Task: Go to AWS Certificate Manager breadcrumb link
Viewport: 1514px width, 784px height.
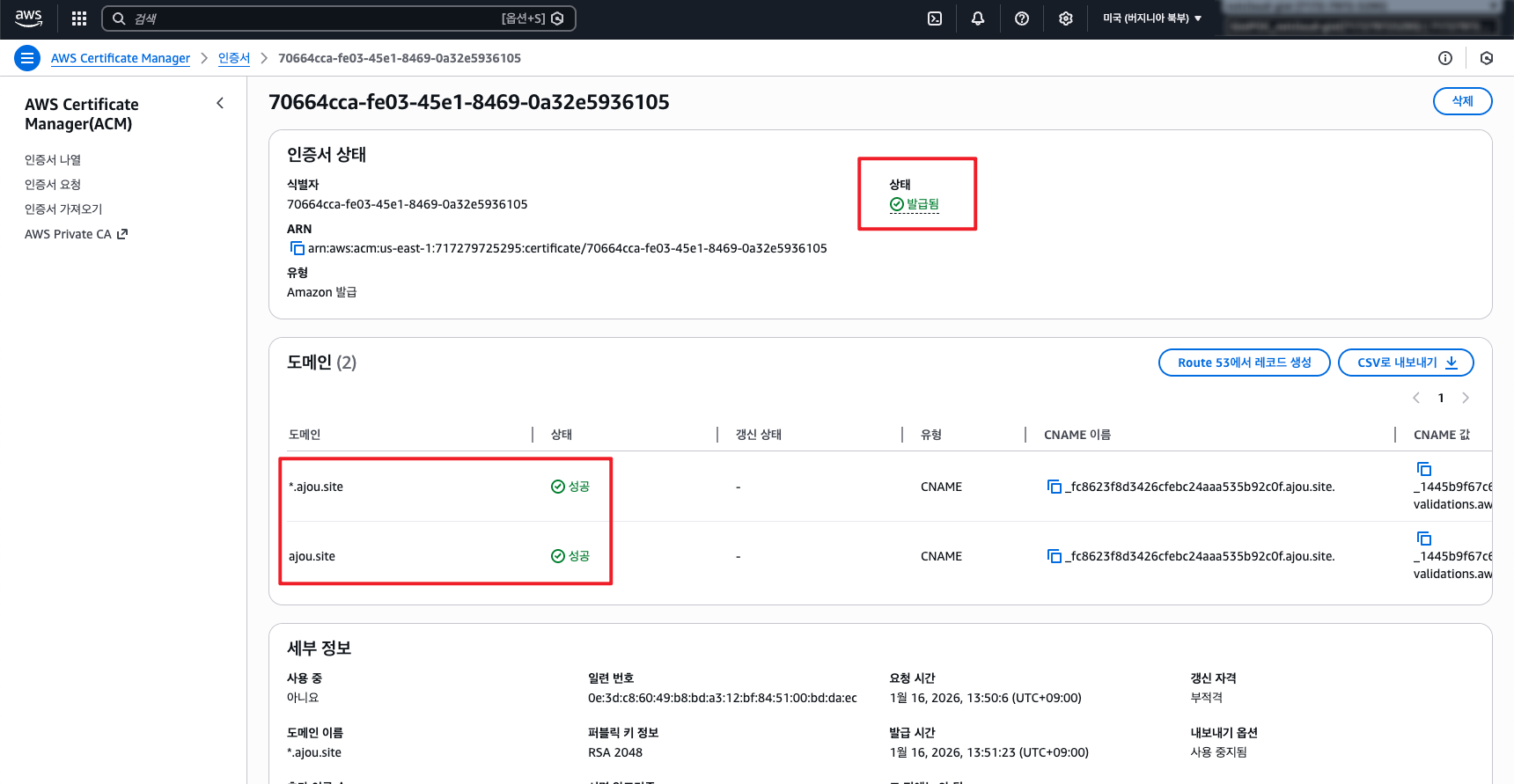Action: pos(121,58)
